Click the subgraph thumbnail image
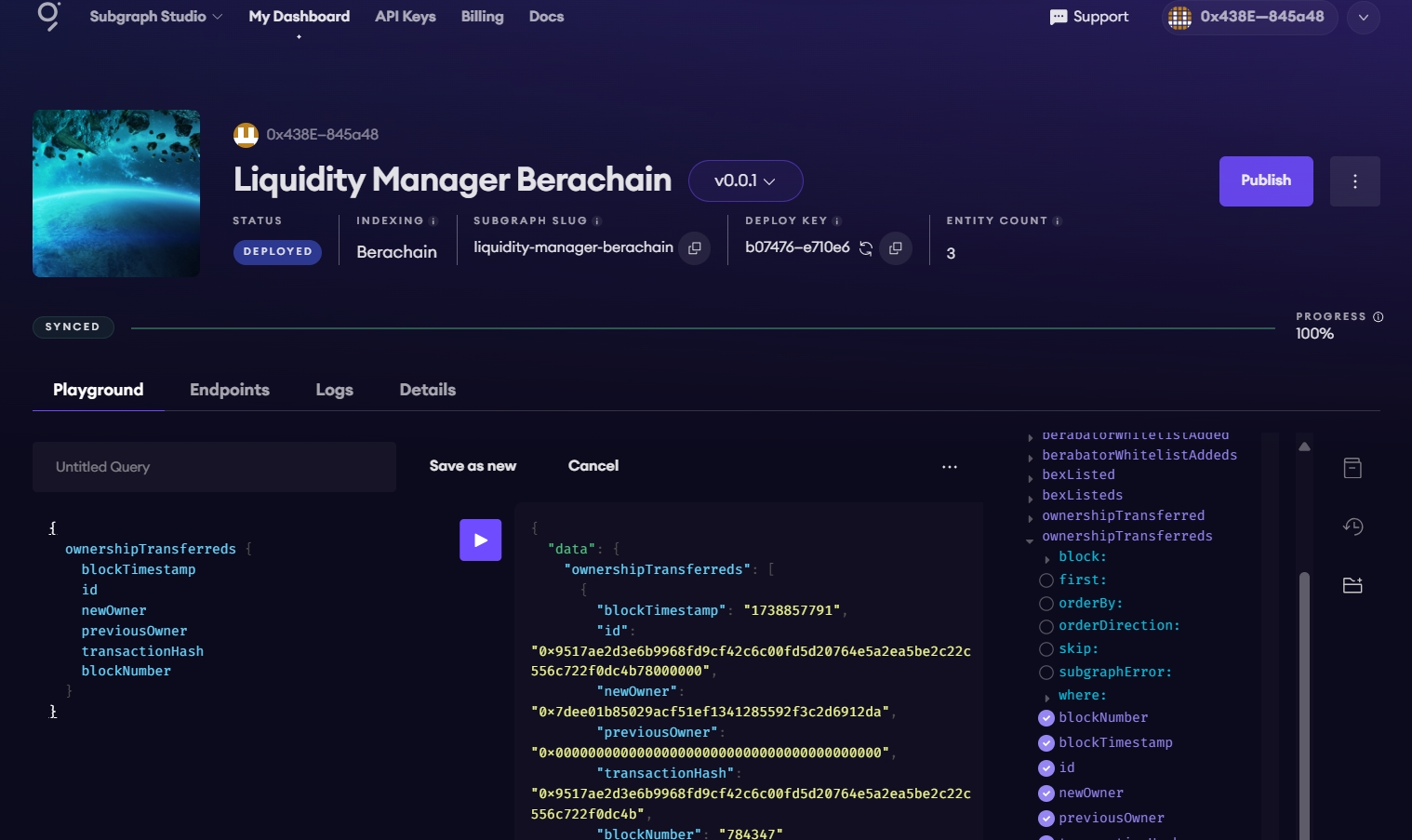 [x=116, y=193]
